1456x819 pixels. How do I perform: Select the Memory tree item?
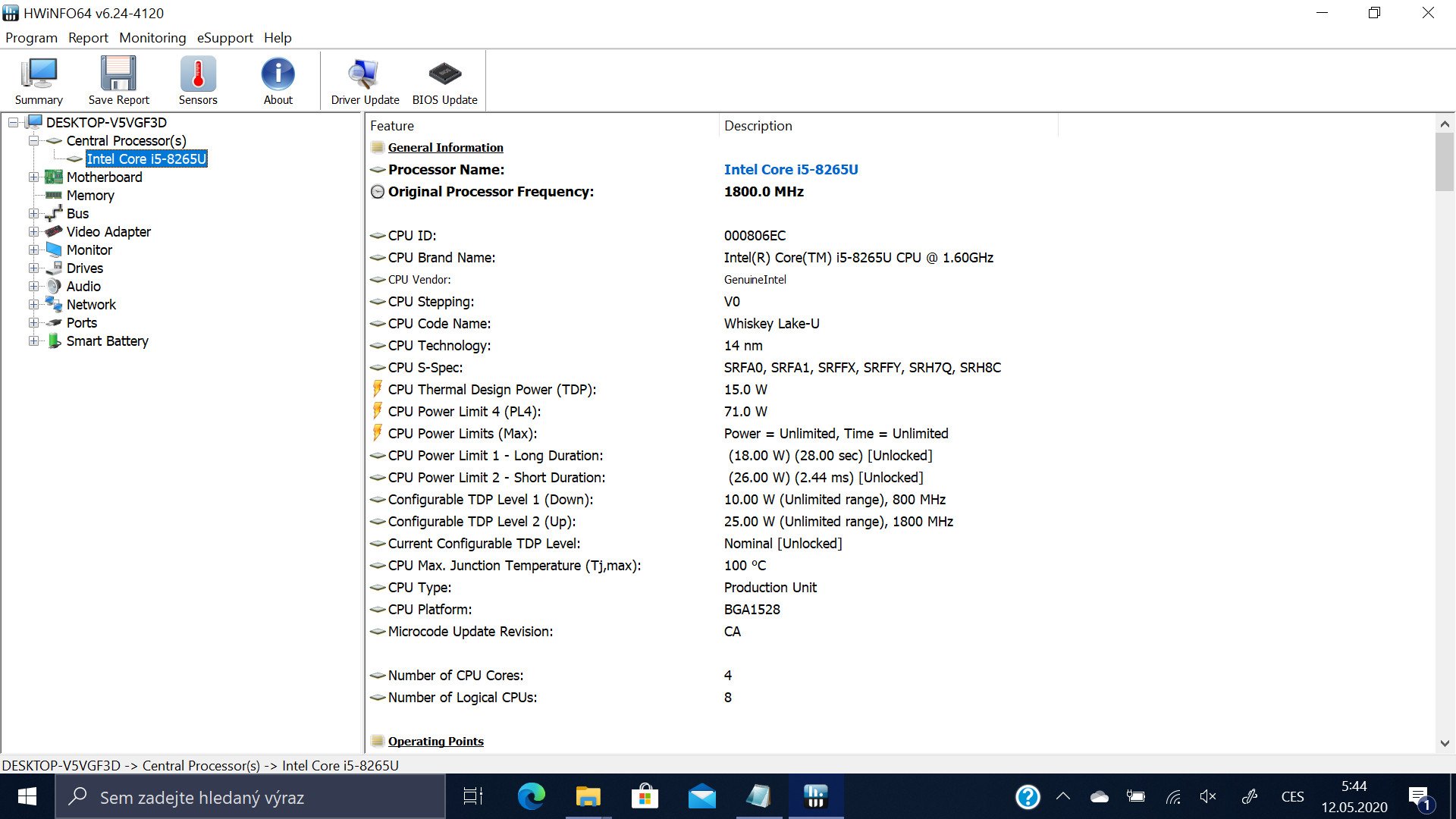point(90,195)
